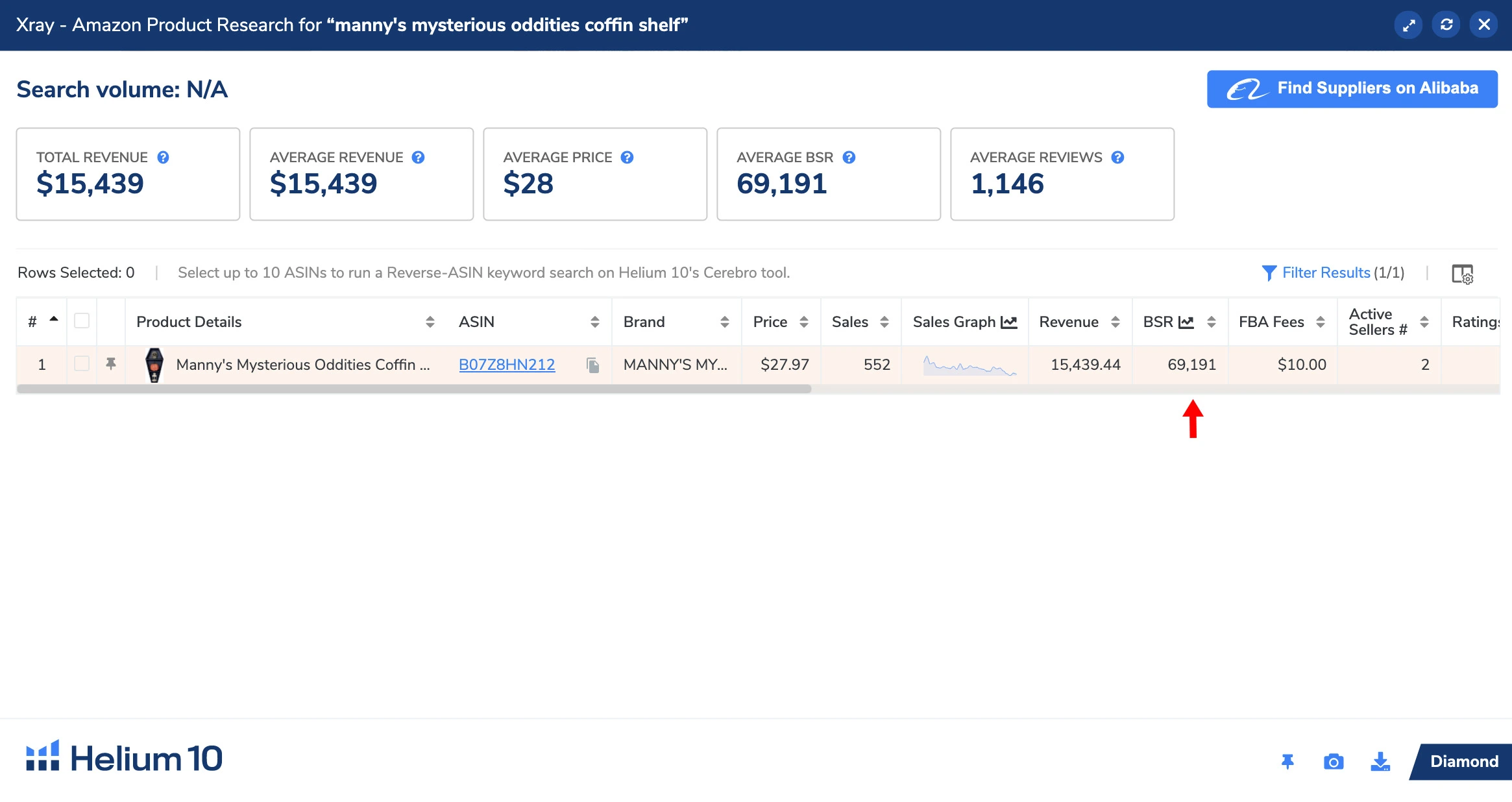The image size is (1512, 802).
Task: Copy the ASIN B07Z8HN212
Action: click(592, 365)
